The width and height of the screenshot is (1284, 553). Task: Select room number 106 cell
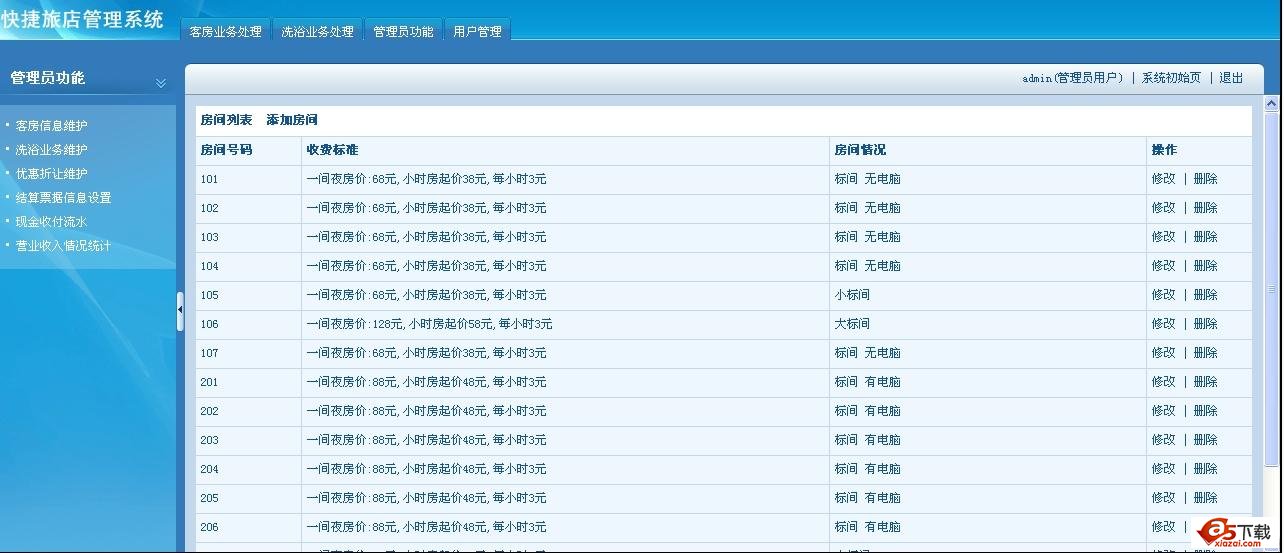[x=248, y=325]
